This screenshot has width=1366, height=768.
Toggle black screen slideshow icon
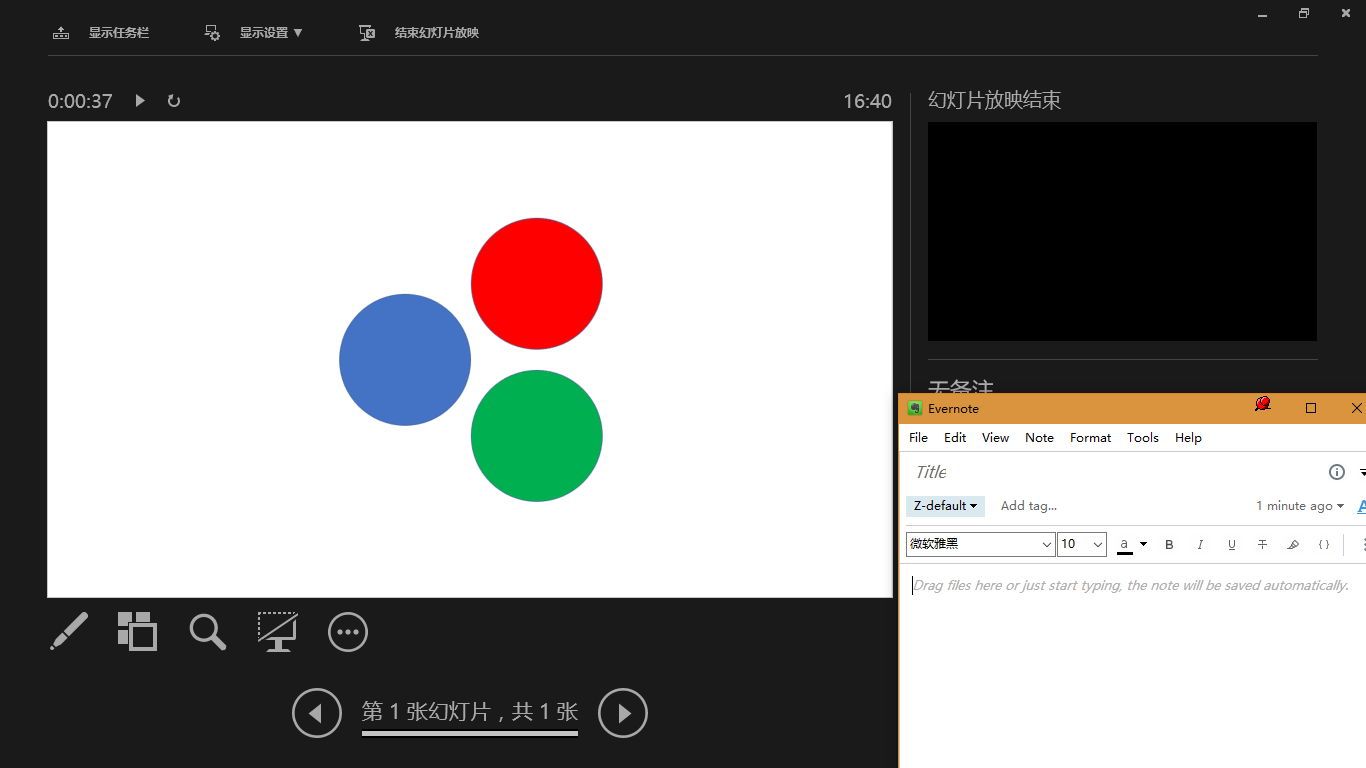(277, 632)
